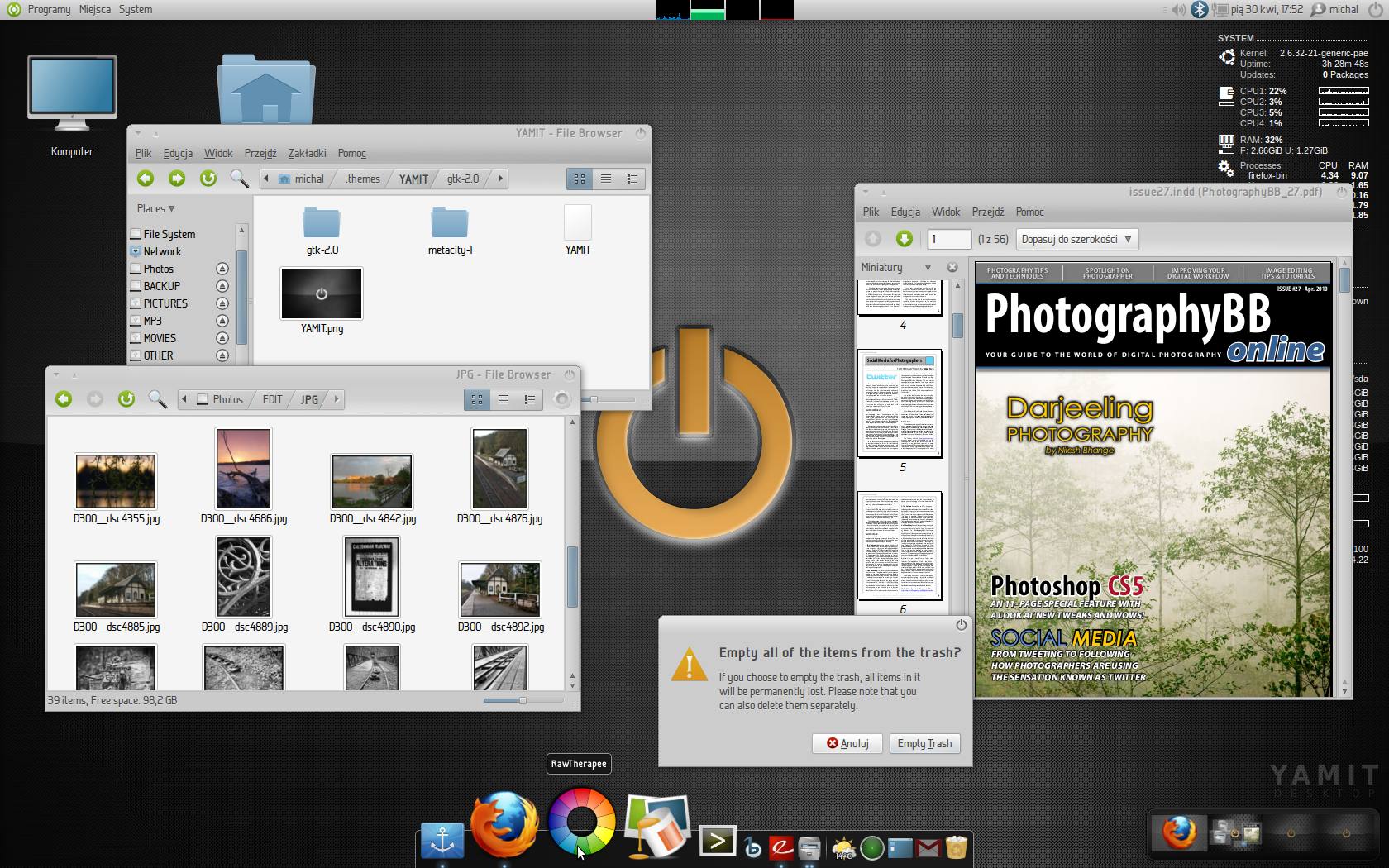Expand the Places sidebar dropdown
1389x868 pixels.
156,208
